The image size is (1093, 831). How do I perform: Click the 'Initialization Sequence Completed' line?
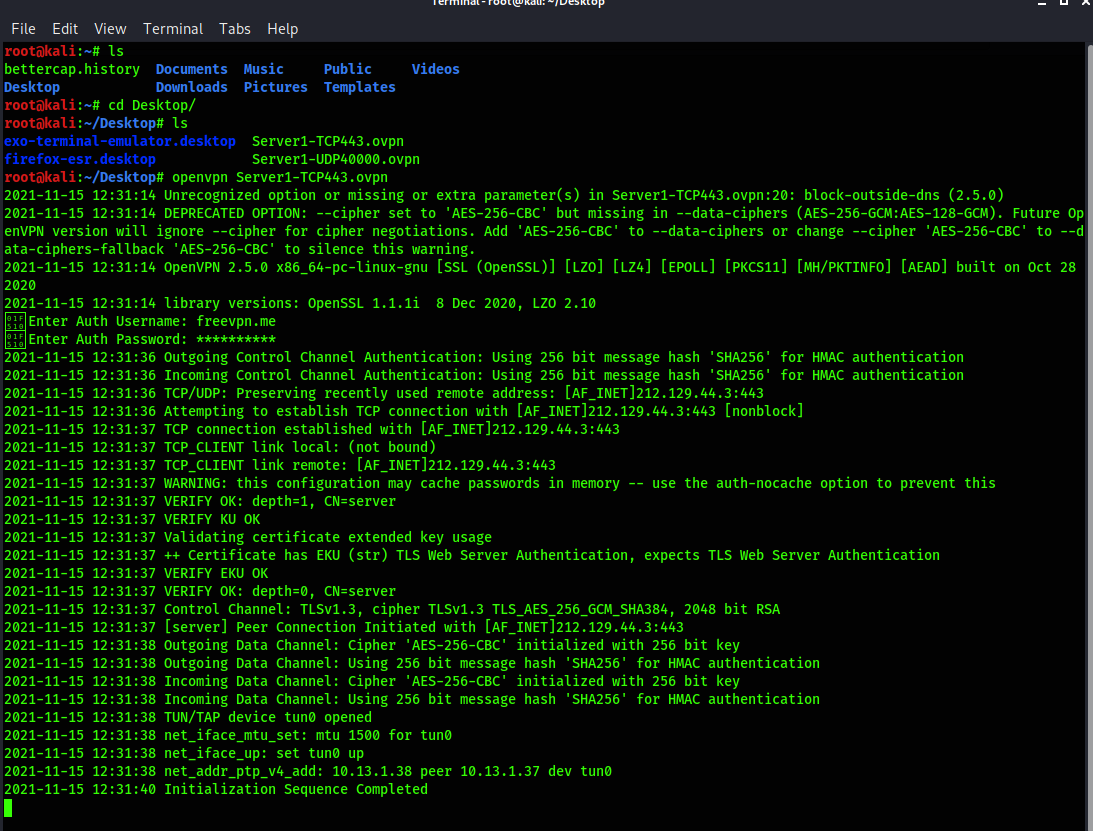click(x=216, y=789)
